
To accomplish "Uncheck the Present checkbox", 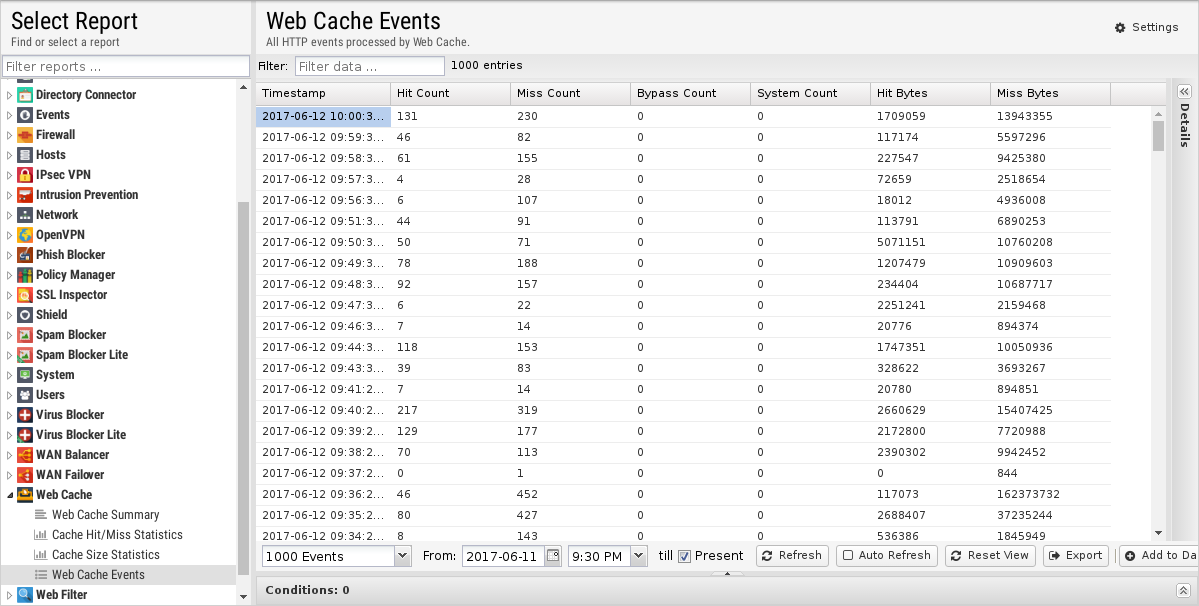I will coord(684,556).
